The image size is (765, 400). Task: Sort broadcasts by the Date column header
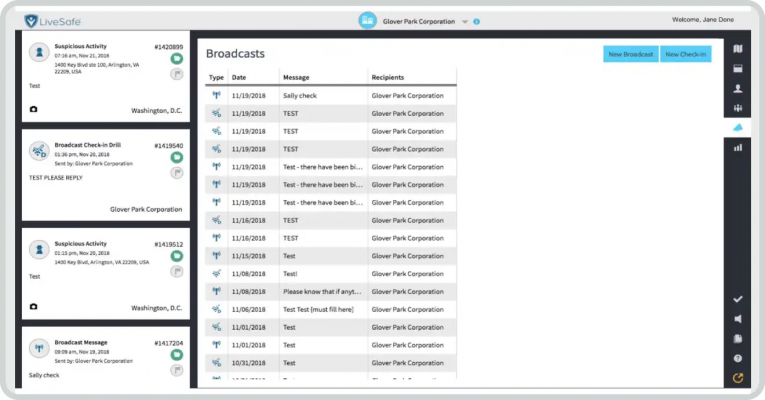[x=239, y=77]
